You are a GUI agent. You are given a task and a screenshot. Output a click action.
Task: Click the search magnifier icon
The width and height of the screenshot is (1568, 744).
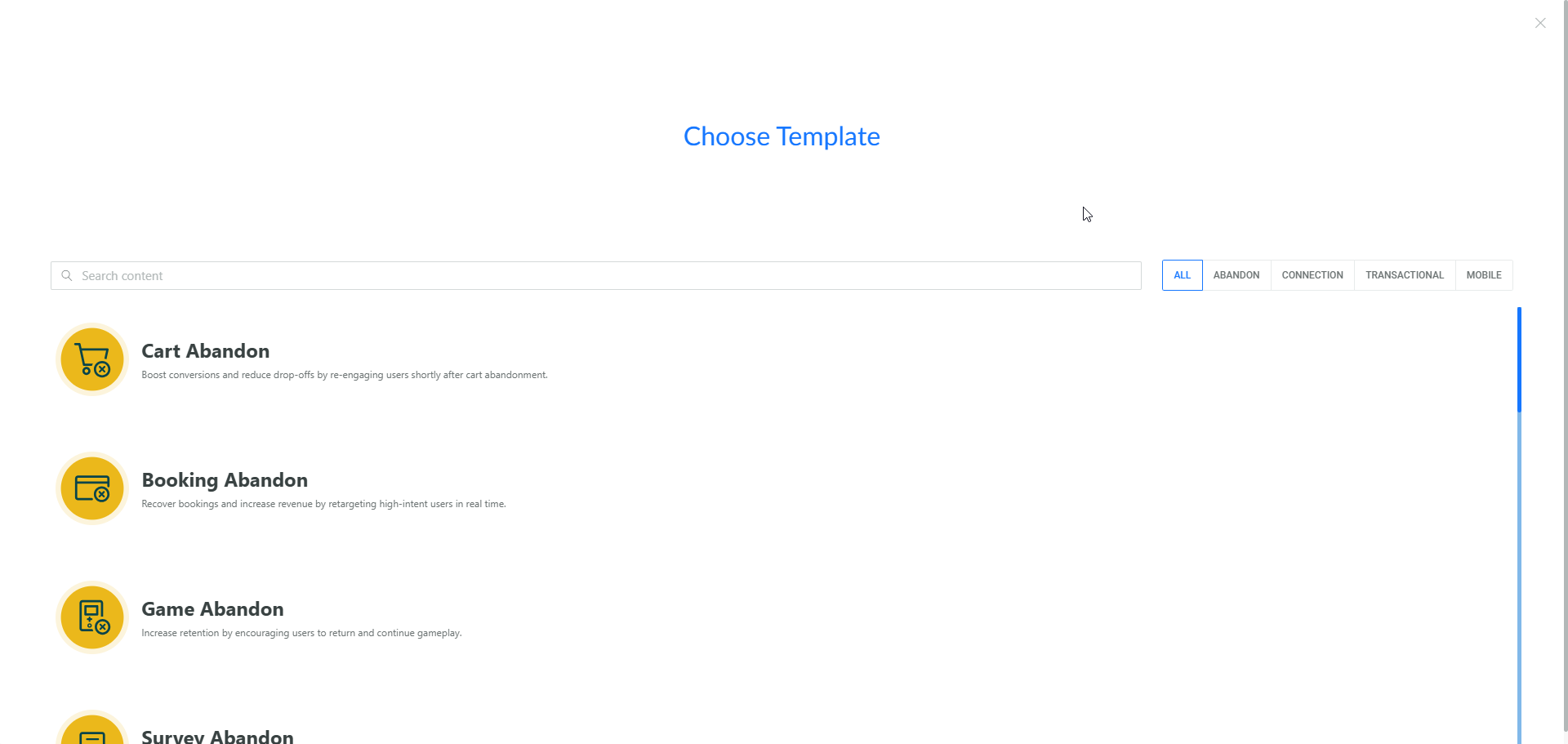pyautogui.click(x=67, y=276)
